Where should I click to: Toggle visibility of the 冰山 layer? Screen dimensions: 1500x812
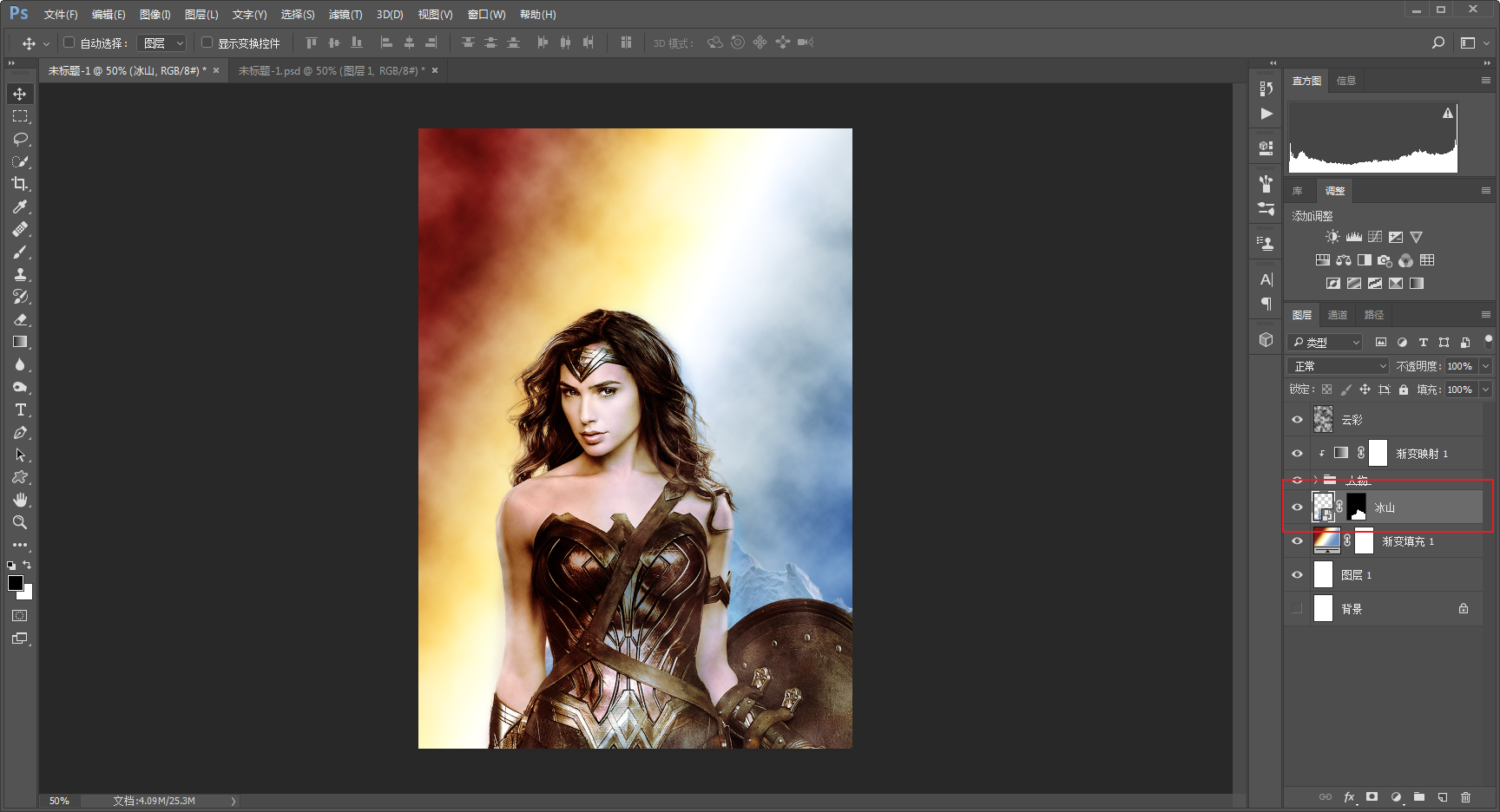[1298, 507]
